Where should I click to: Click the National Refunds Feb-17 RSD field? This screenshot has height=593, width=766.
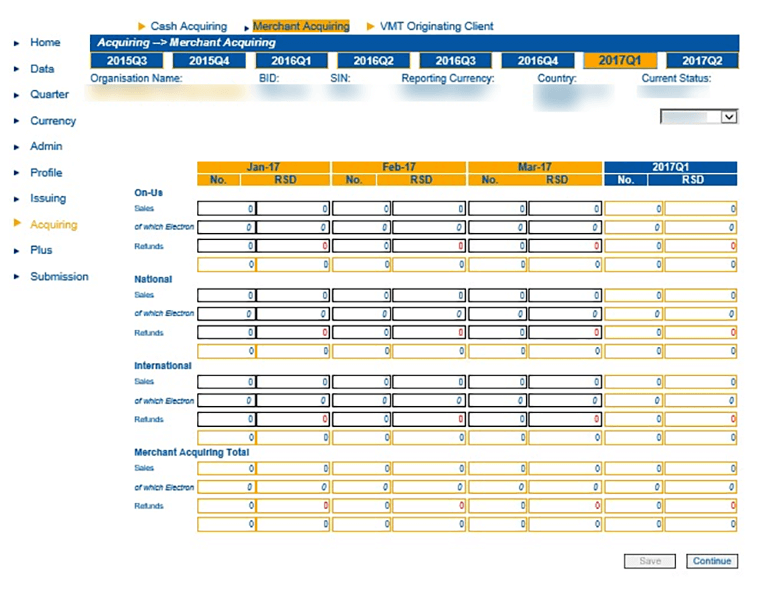click(428, 333)
